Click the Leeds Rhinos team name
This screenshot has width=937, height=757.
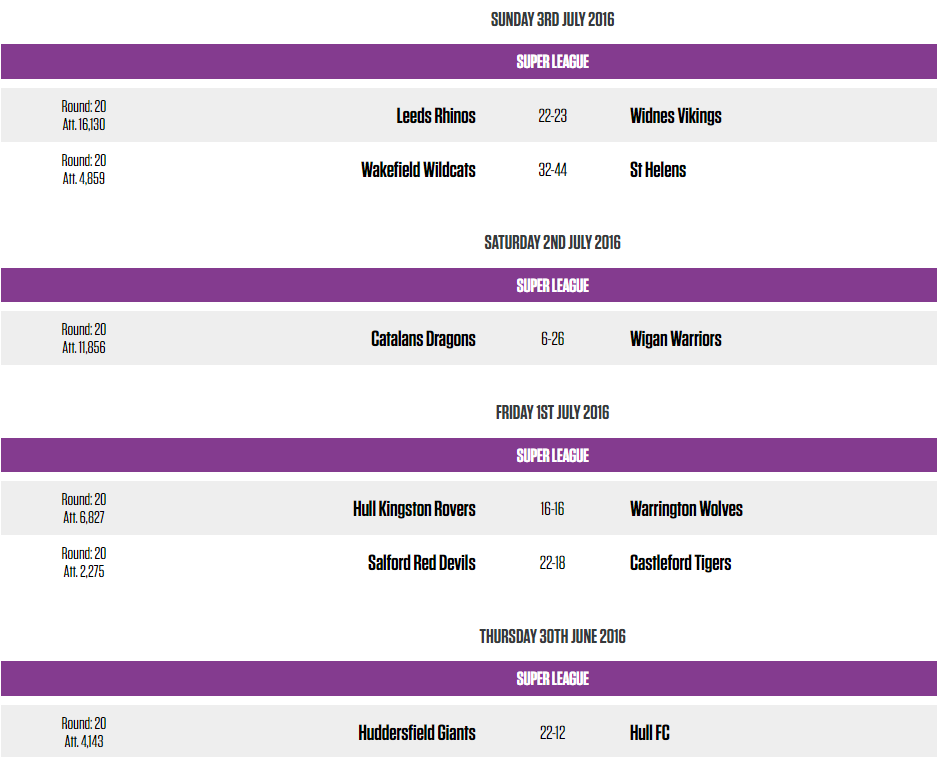(x=436, y=116)
